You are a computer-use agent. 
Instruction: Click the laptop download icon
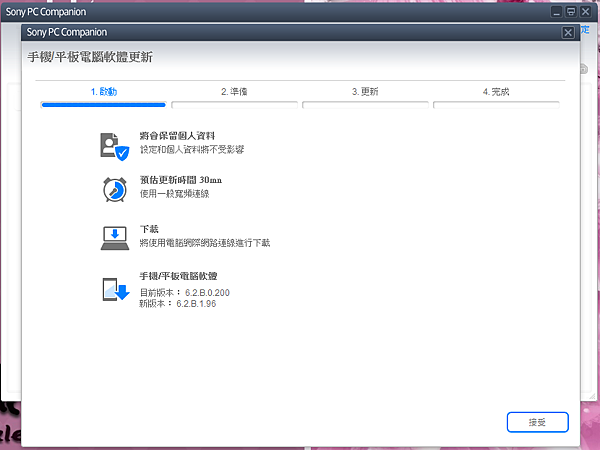pyautogui.click(x=115, y=238)
